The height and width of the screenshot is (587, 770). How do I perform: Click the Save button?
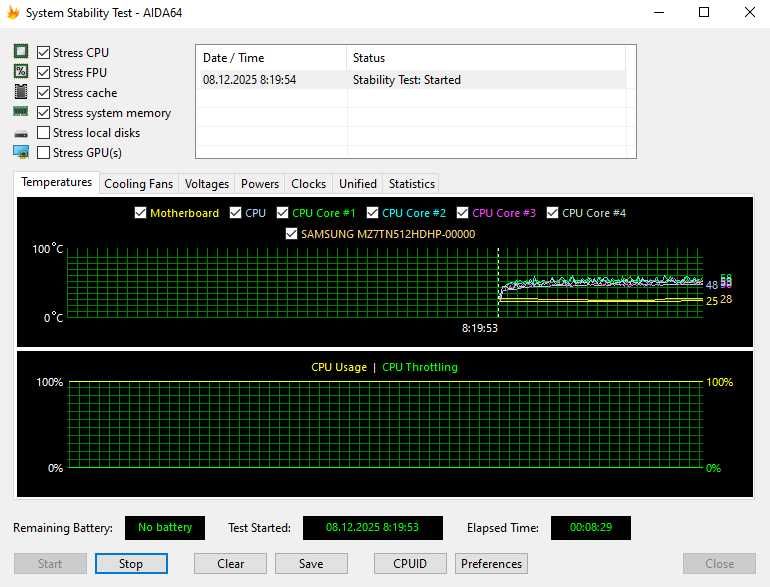pos(311,563)
